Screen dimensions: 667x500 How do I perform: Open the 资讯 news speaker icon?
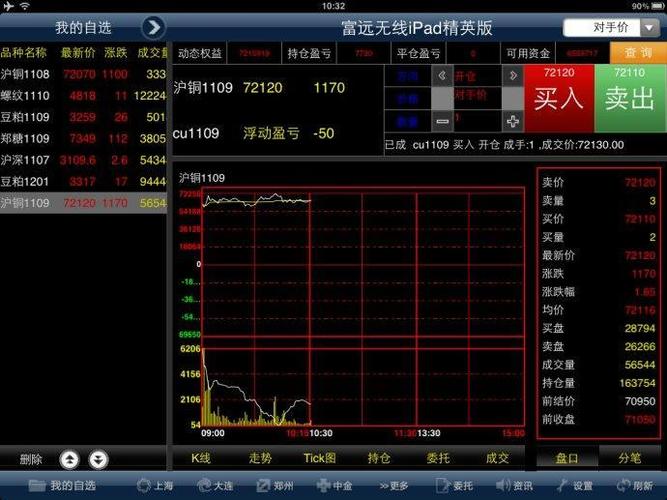[x=514, y=485]
